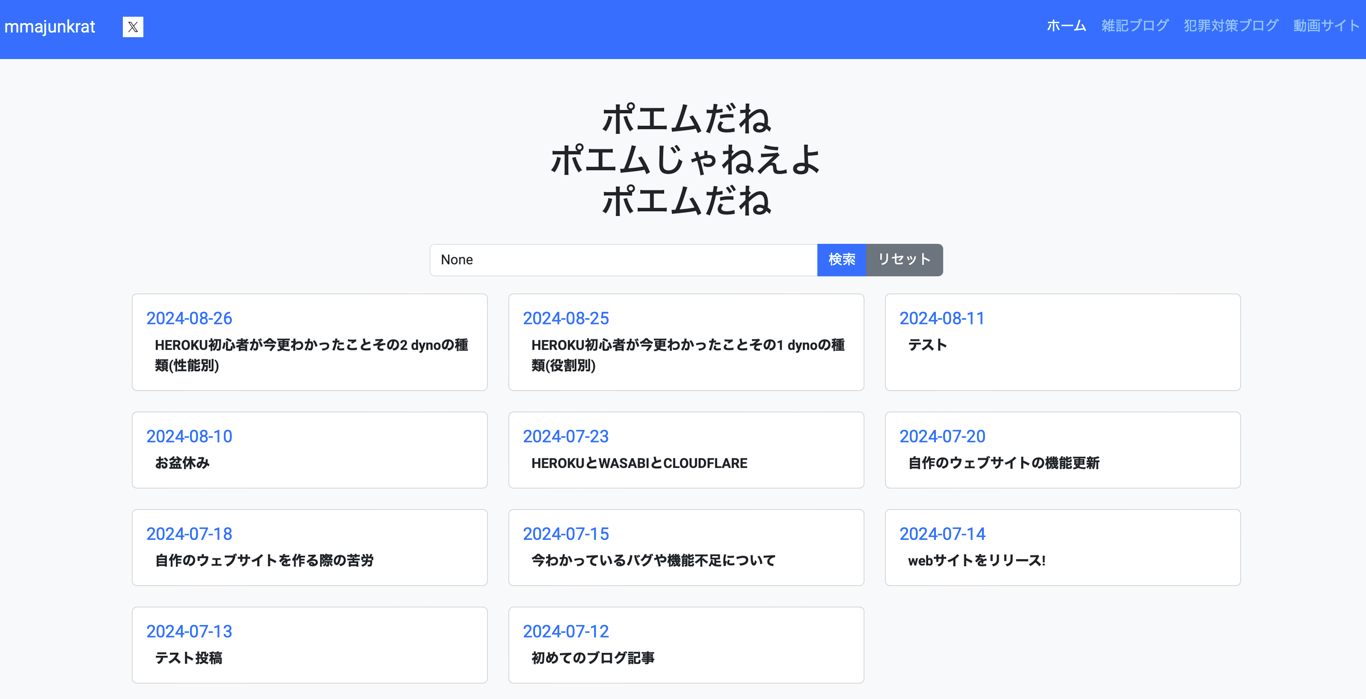This screenshot has width=1366, height=699.
Task: Click the mmajunkrat site brand
Action: [x=50, y=27]
